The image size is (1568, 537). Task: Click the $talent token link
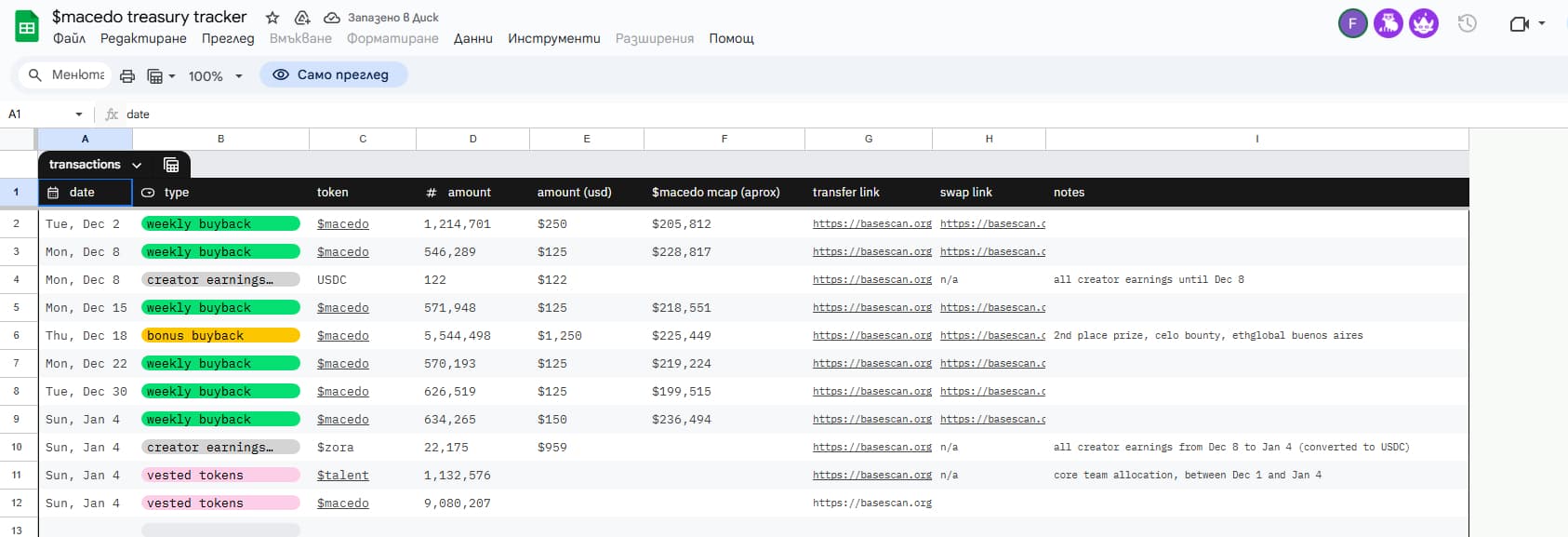click(342, 476)
